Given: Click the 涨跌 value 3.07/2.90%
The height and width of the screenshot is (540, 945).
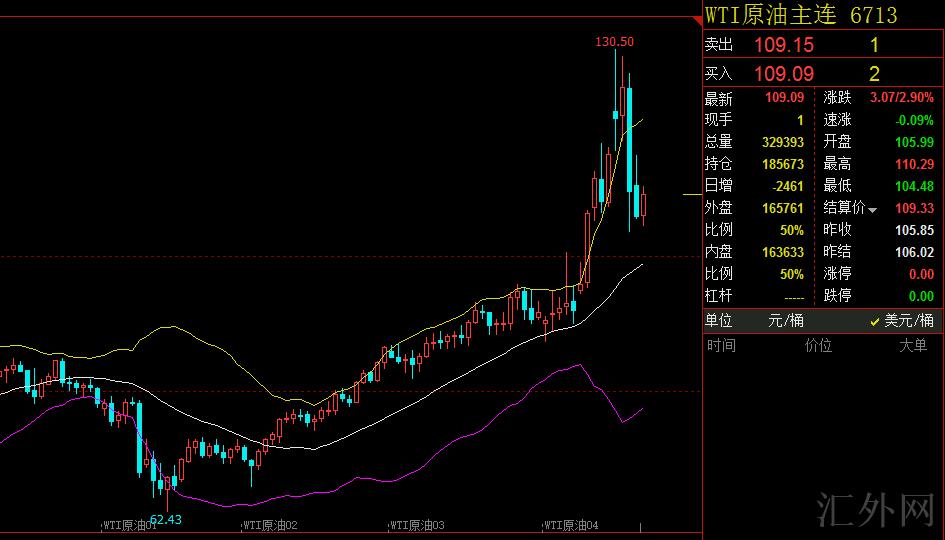Looking at the screenshot, I should click(x=902, y=98).
